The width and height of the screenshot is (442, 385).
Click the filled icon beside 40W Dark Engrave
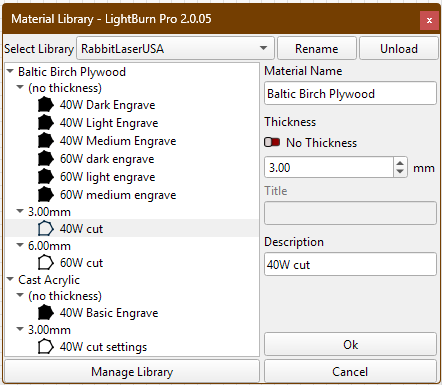tap(46, 105)
